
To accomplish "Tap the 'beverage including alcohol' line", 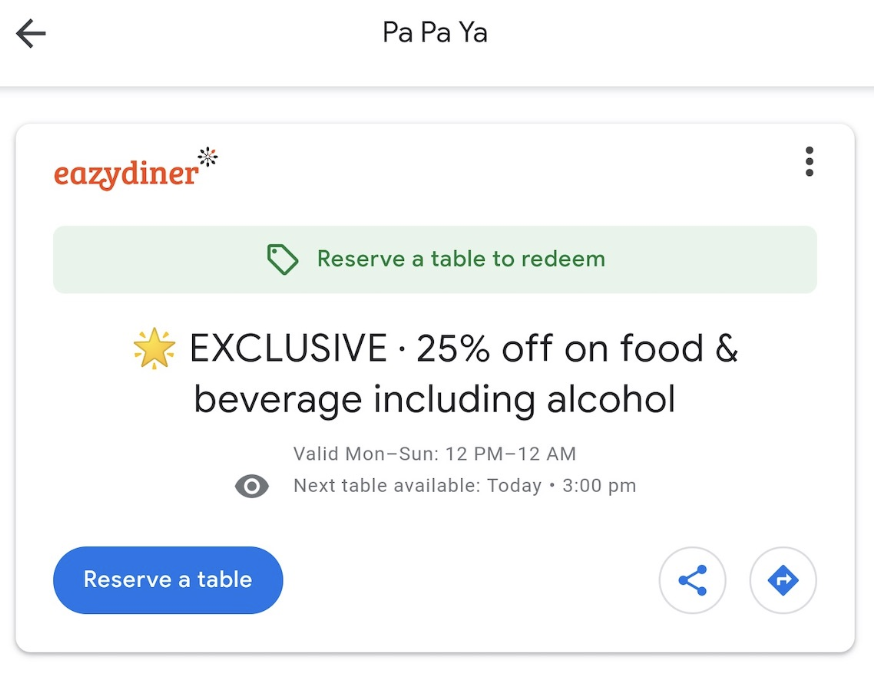I will 435,400.
